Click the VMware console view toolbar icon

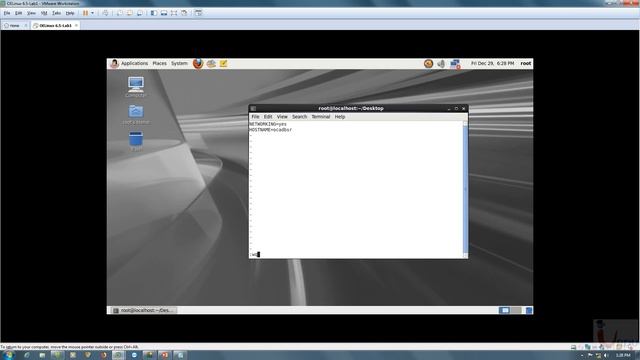click(x=198, y=13)
